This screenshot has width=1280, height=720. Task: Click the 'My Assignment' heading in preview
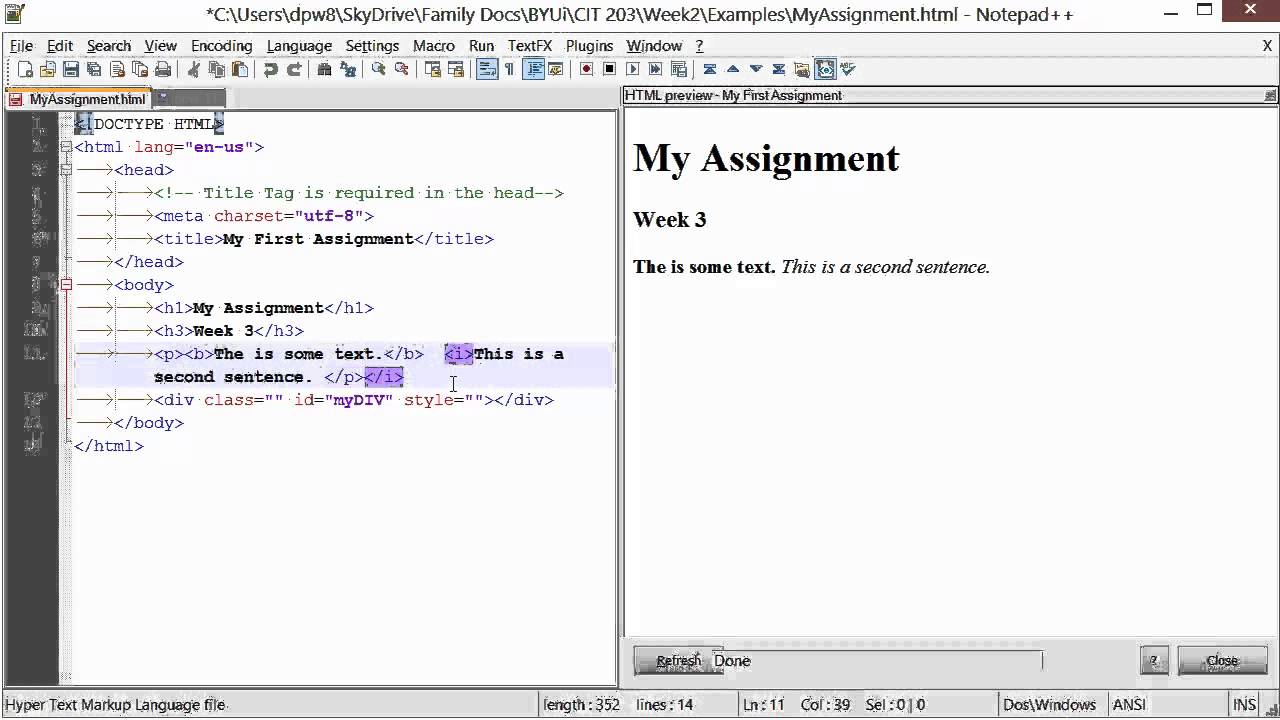766,158
